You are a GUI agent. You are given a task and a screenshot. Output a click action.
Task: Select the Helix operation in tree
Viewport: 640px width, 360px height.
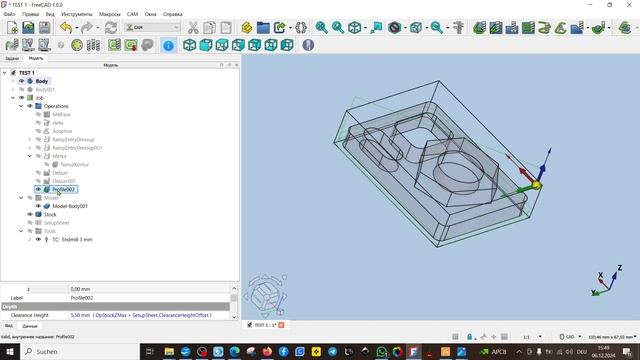(x=58, y=123)
